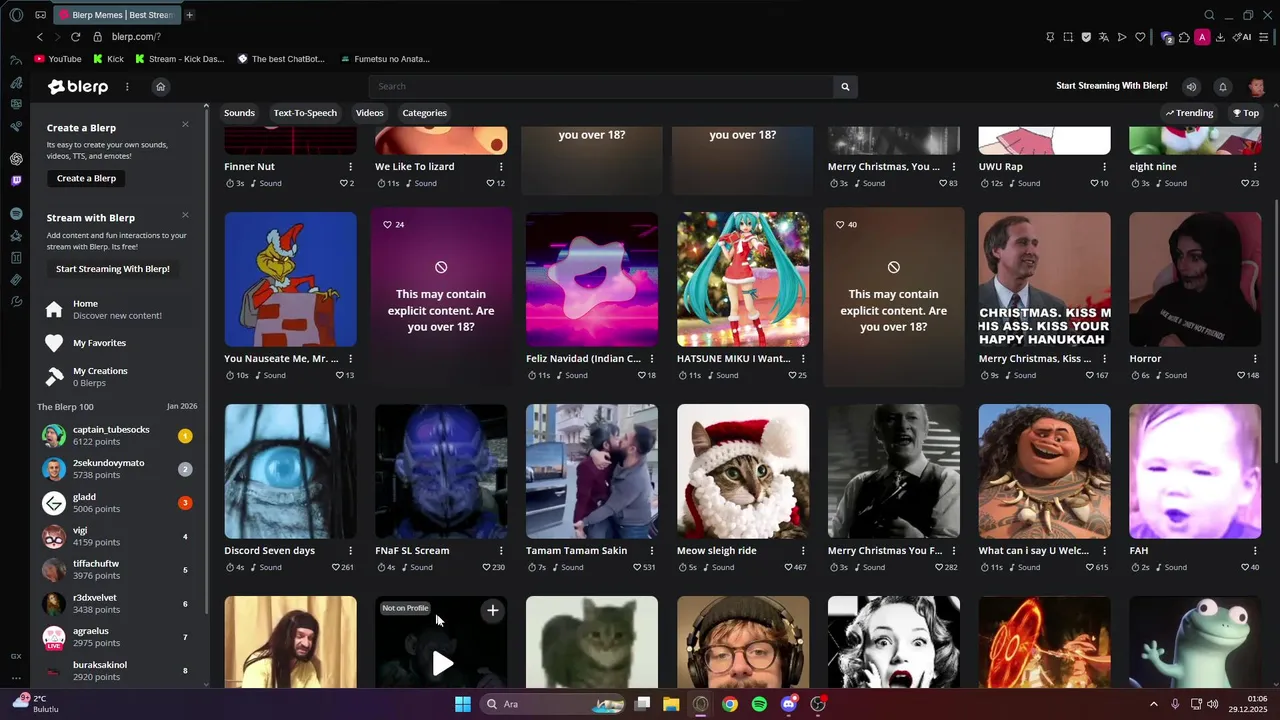Sort by Trending
This screenshot has height=720, width=1280.
point(1189,113)
